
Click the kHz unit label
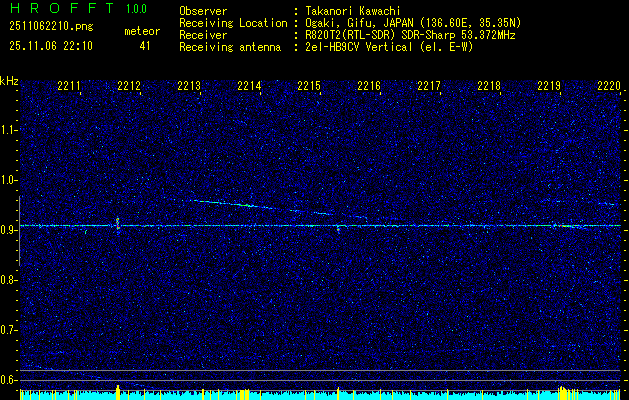click(9, 80)
